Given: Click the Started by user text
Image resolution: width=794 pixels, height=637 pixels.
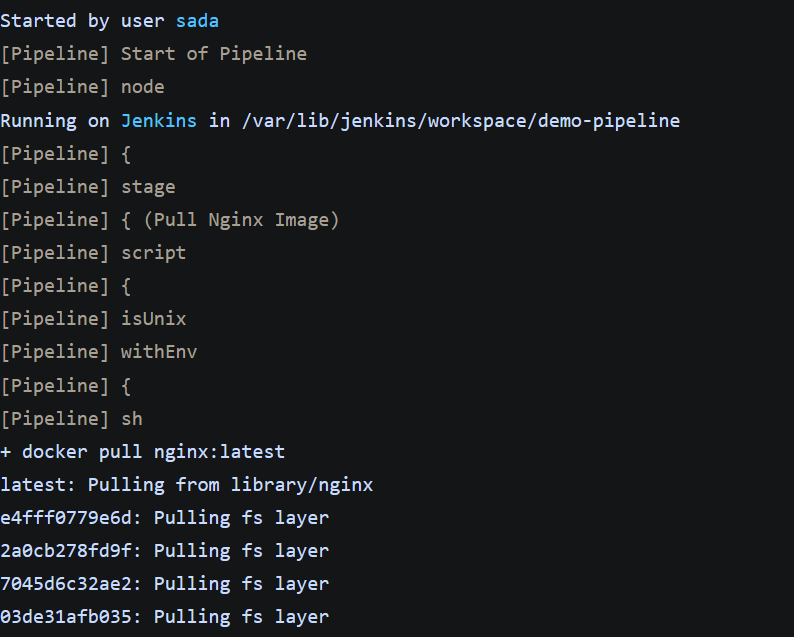Looking at the screenshot, I should (x=82, y=21).
